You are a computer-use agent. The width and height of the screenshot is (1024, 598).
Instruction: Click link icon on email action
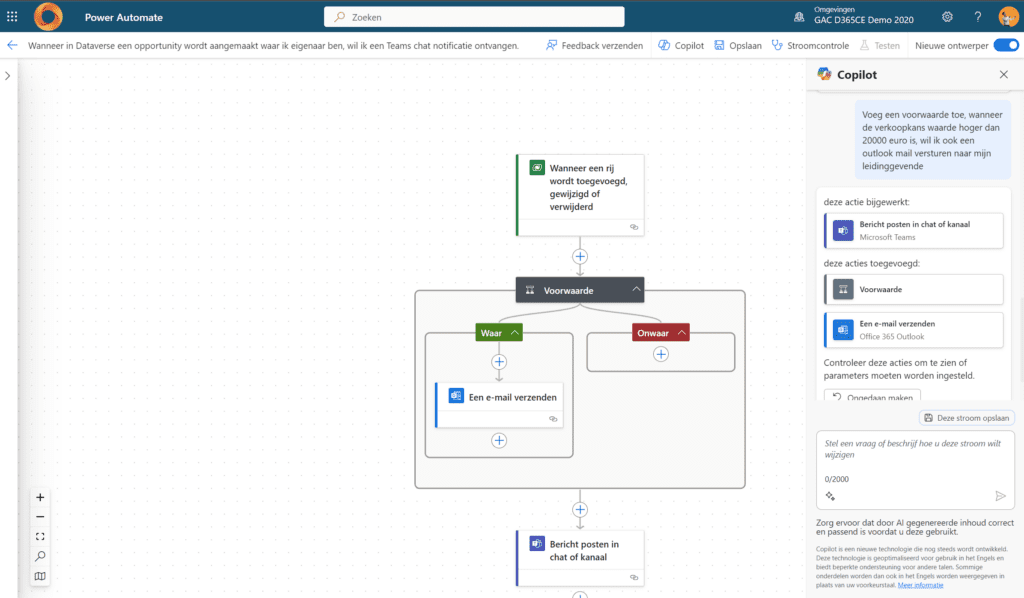[x=553, y=419]
